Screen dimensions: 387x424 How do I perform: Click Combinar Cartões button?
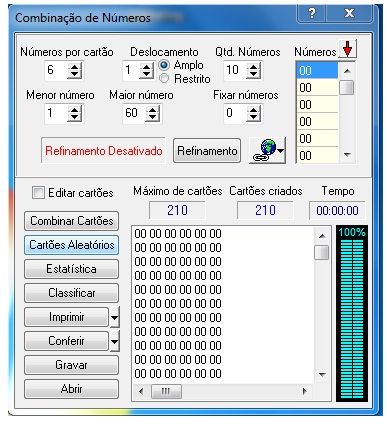71,221
